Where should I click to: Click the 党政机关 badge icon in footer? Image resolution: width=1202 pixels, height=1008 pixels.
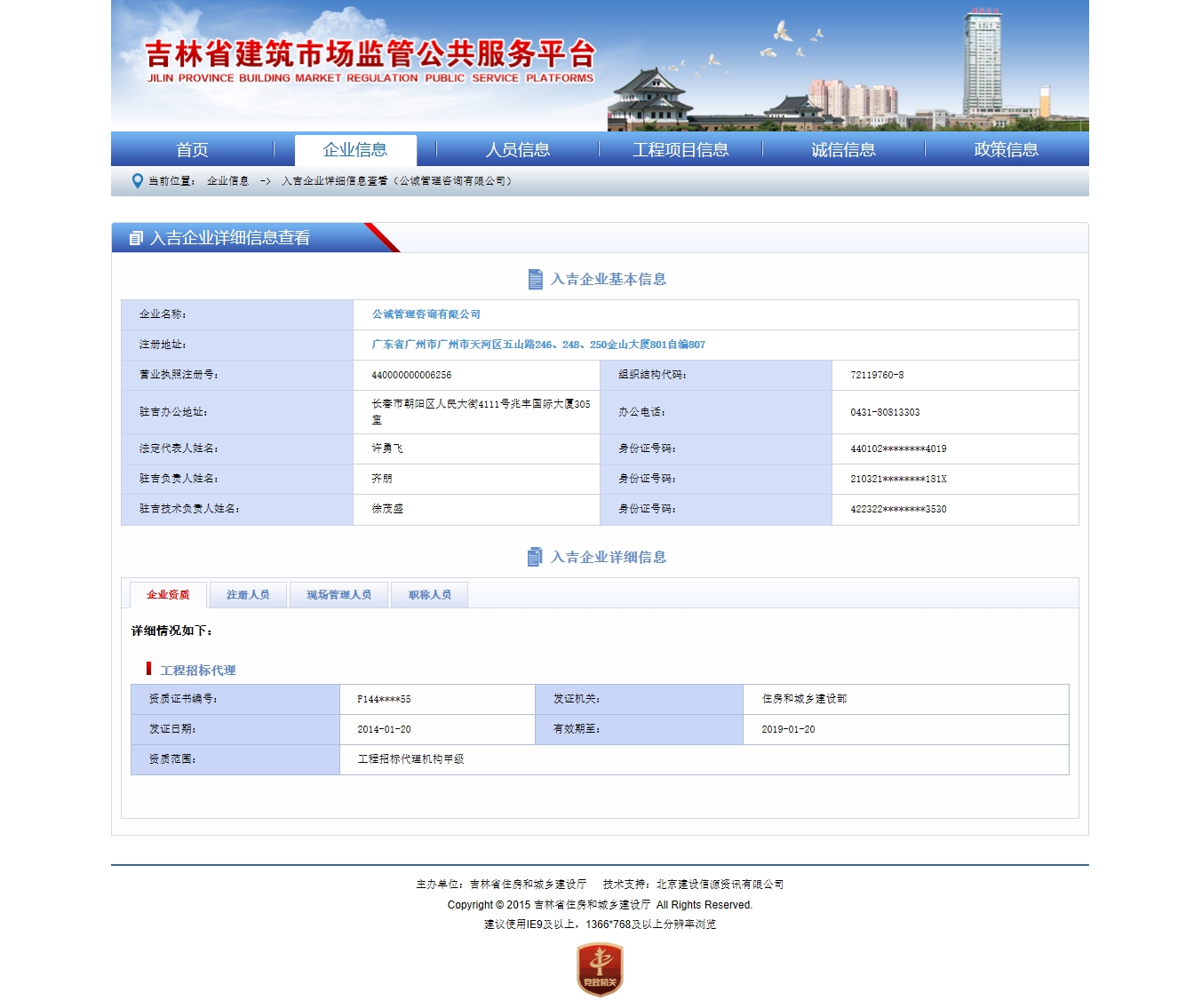point(600,970)
